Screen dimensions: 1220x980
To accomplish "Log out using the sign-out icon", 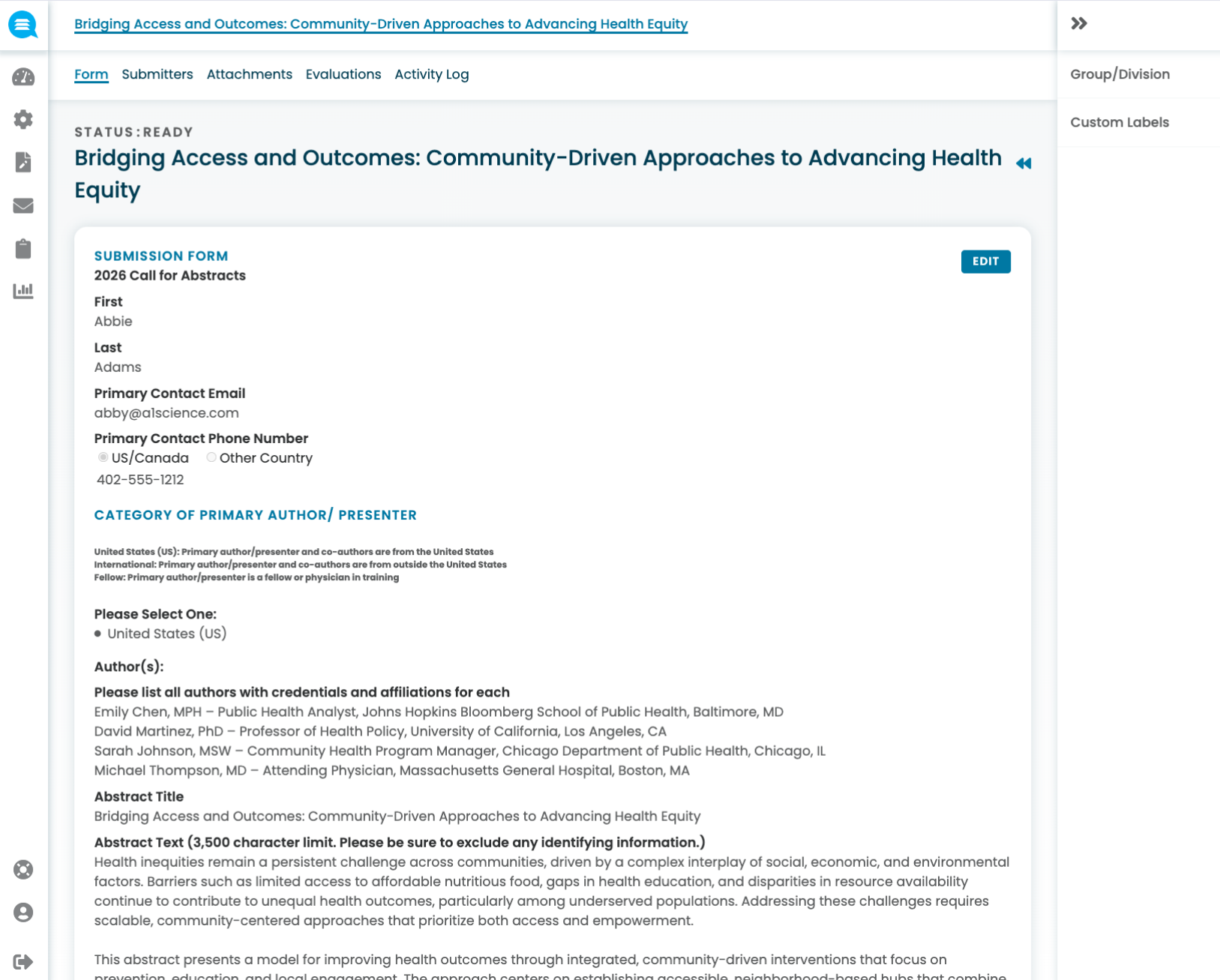I will point(23,958).
